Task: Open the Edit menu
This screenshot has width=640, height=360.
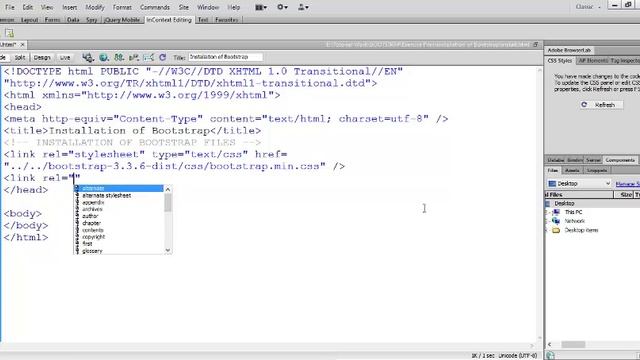Action: pyautogui.click(x=28, y=7)
